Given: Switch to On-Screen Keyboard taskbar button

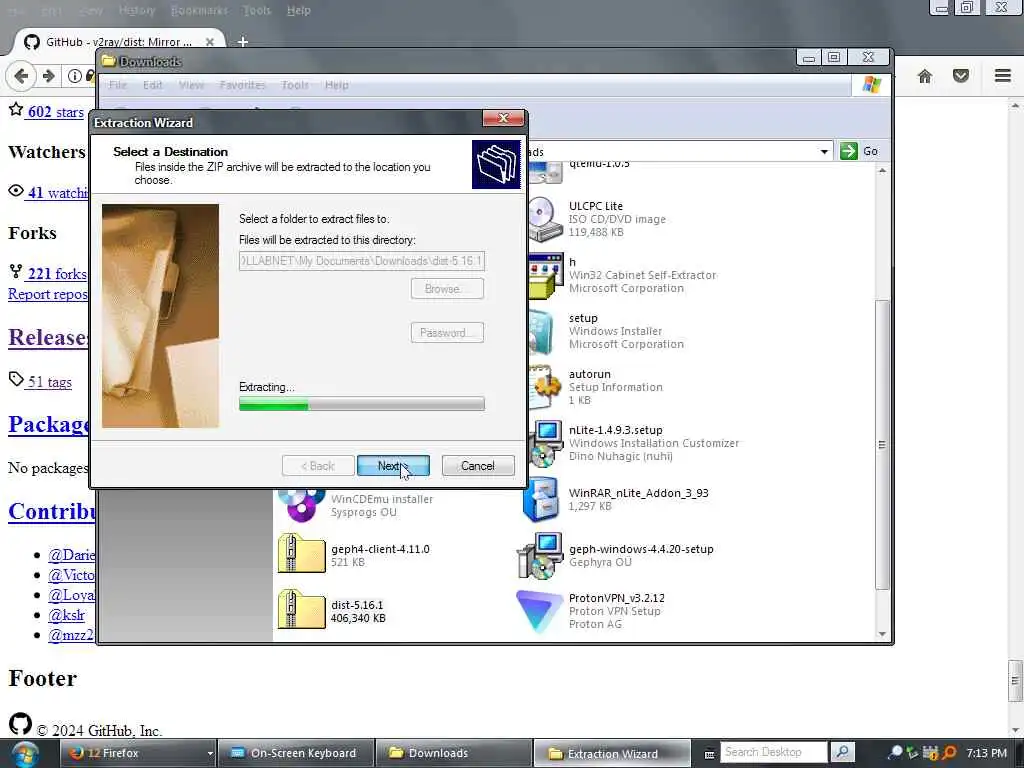Looking at the screenshot, I should pyautogui.click(x=295, y=753).
